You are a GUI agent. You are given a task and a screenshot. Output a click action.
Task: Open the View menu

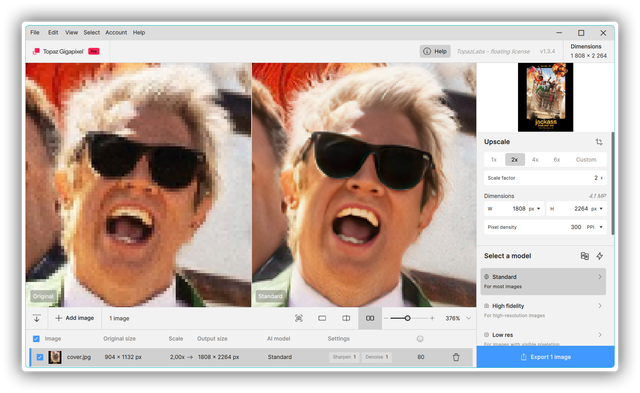71,32
